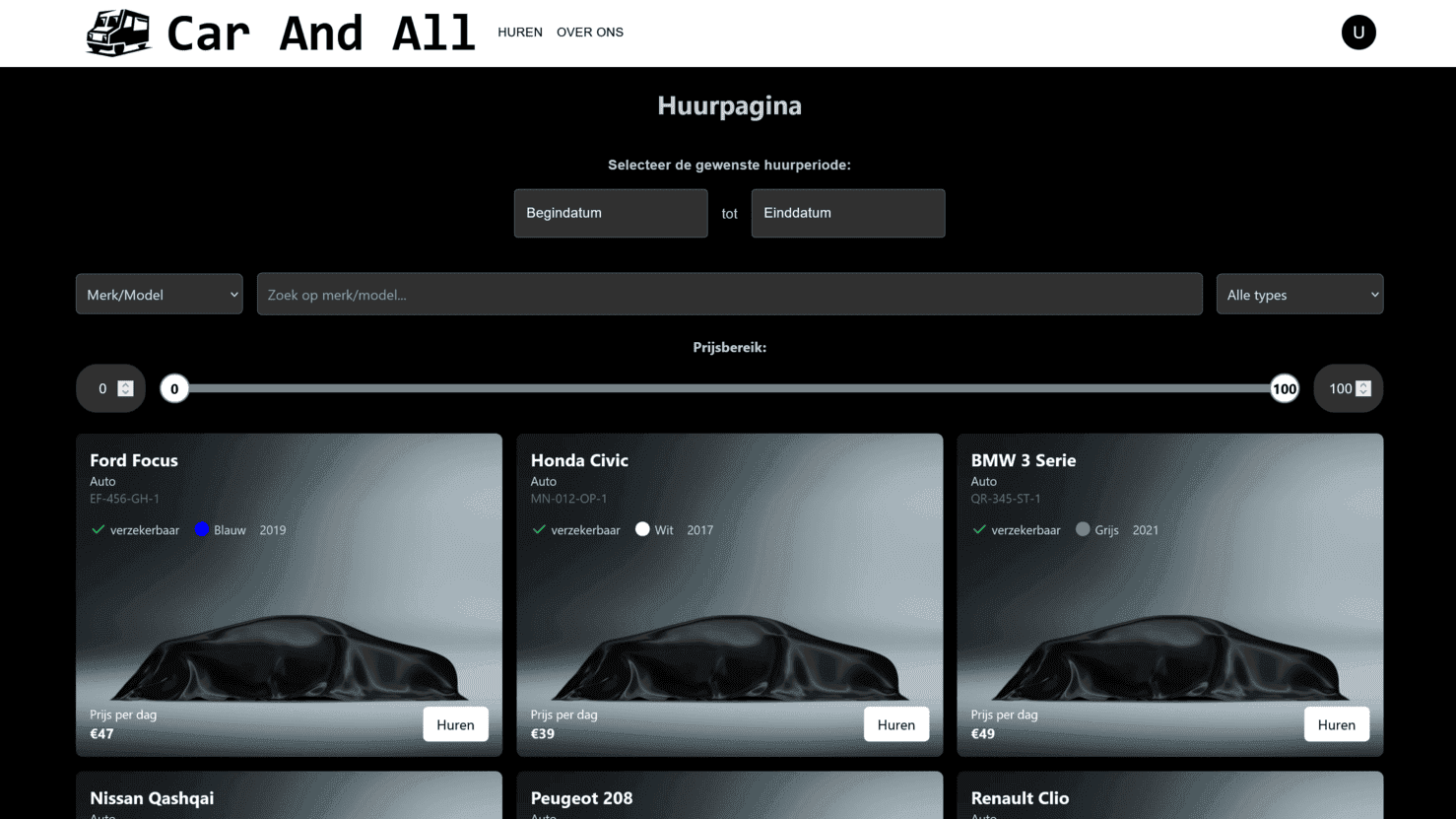Rent the BMW 3 Serie with Huren button
This screenshot has height=819, width=1456.
pos(1337,724)
